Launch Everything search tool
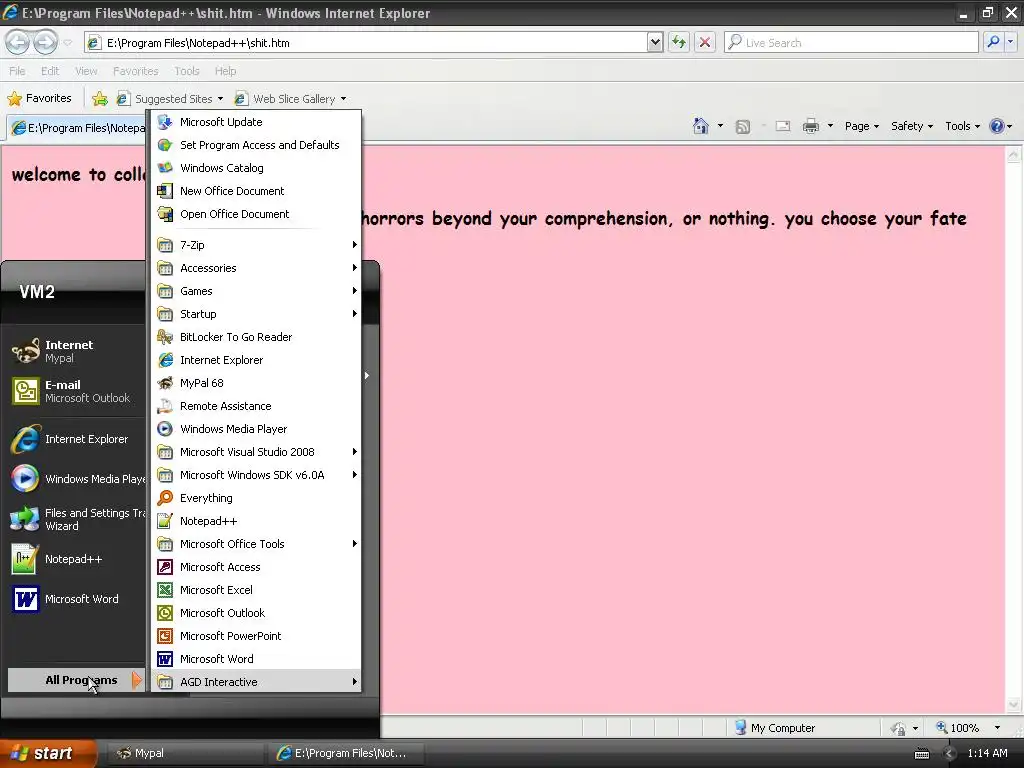Screen dimensions: 1024x768 coord(256,498)
